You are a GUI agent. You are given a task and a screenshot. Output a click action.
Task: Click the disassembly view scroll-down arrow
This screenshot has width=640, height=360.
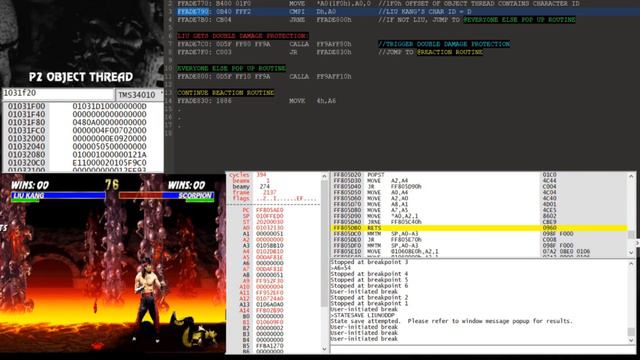point(631,253)
